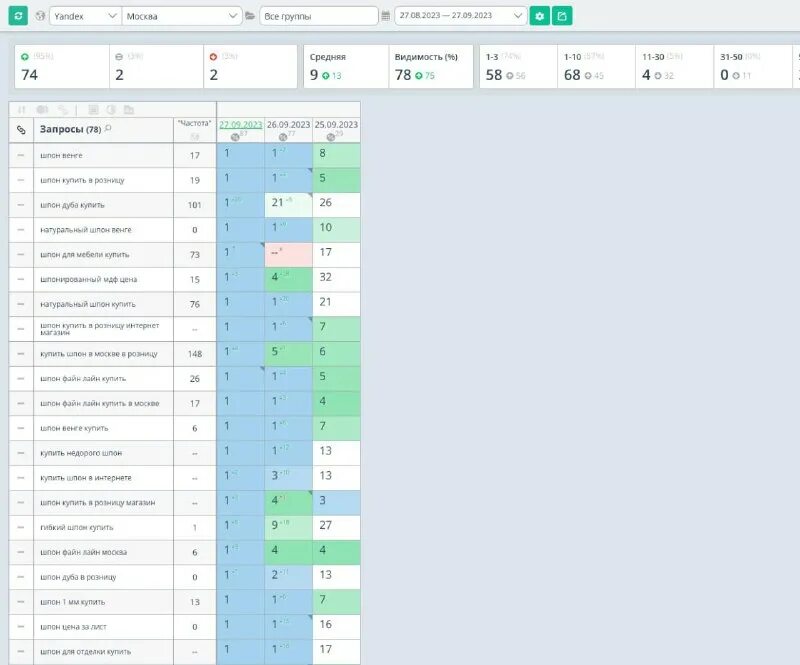This screenshot has height=665, width=800.
Task: Select the Средняя position summary card
Action: pos(346,66)
